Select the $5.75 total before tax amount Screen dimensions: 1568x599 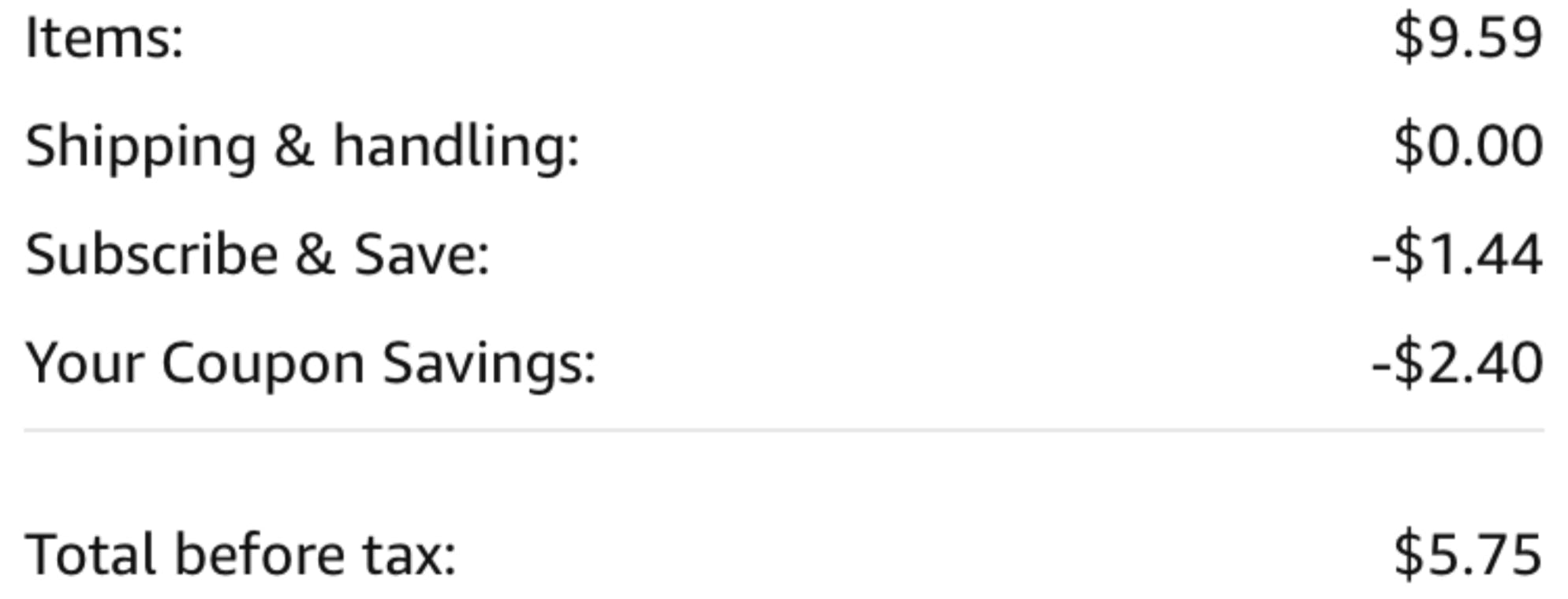point(1468,554)
